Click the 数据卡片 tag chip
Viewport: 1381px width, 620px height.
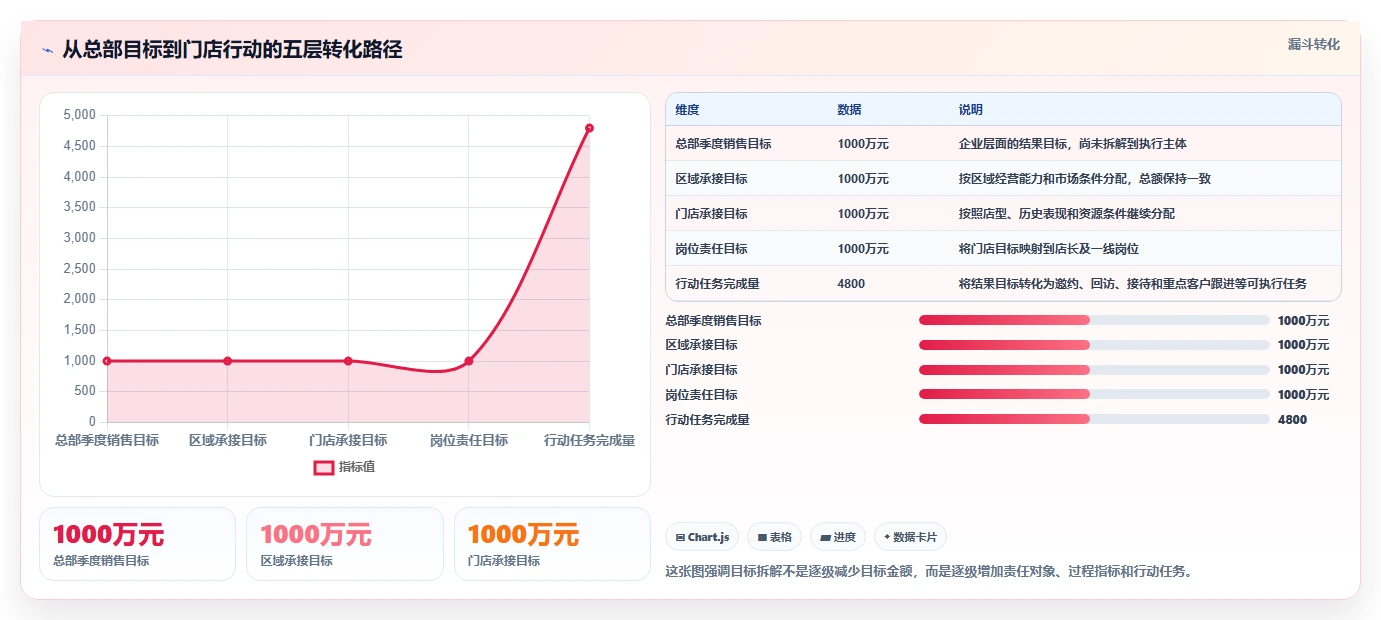(910, 537)
